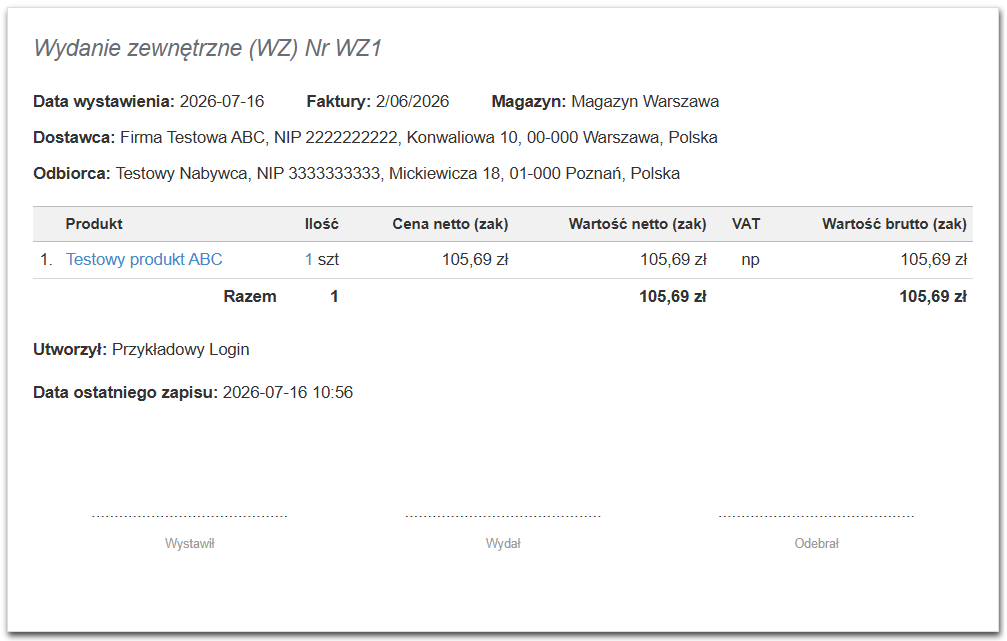Click the Razem quantity value 1
The height and width of the screenshot is (641, 1007).
[x=334, y=297]
